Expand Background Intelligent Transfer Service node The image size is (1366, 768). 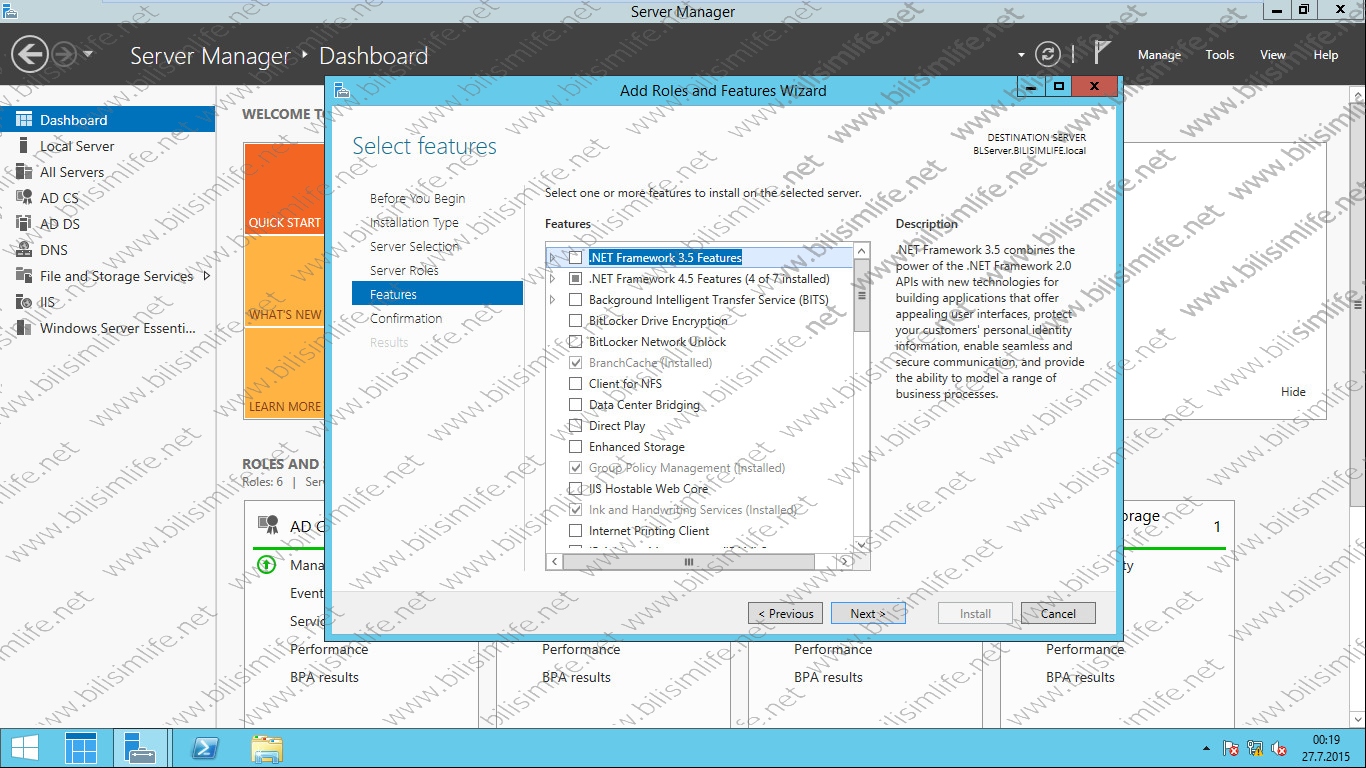552,300
